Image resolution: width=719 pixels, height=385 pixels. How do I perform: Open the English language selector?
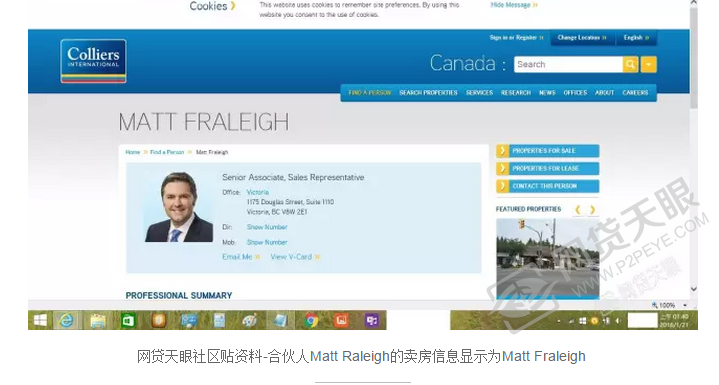[636, 38]
